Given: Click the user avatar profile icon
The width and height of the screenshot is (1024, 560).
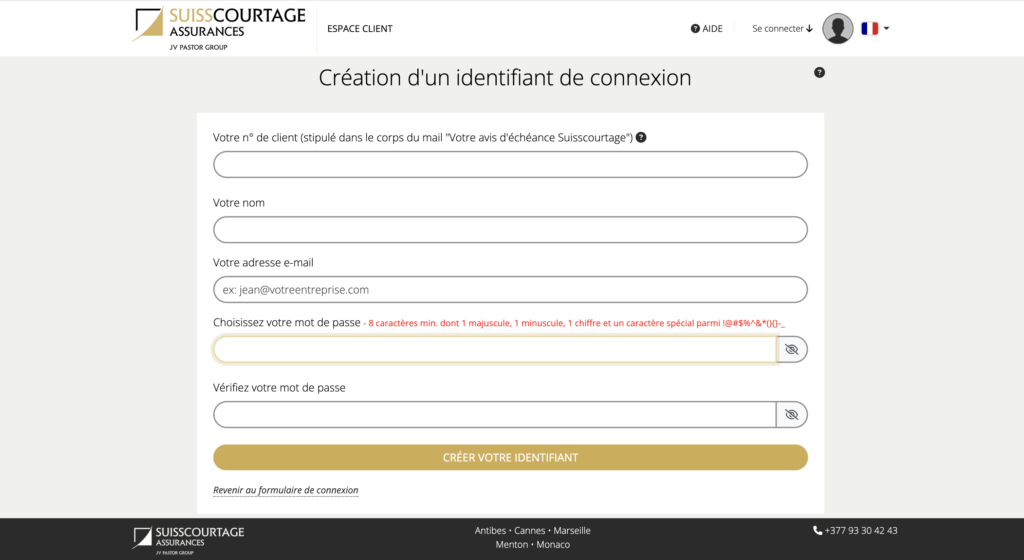Looking at the screenshot, I should coord(837,29).
